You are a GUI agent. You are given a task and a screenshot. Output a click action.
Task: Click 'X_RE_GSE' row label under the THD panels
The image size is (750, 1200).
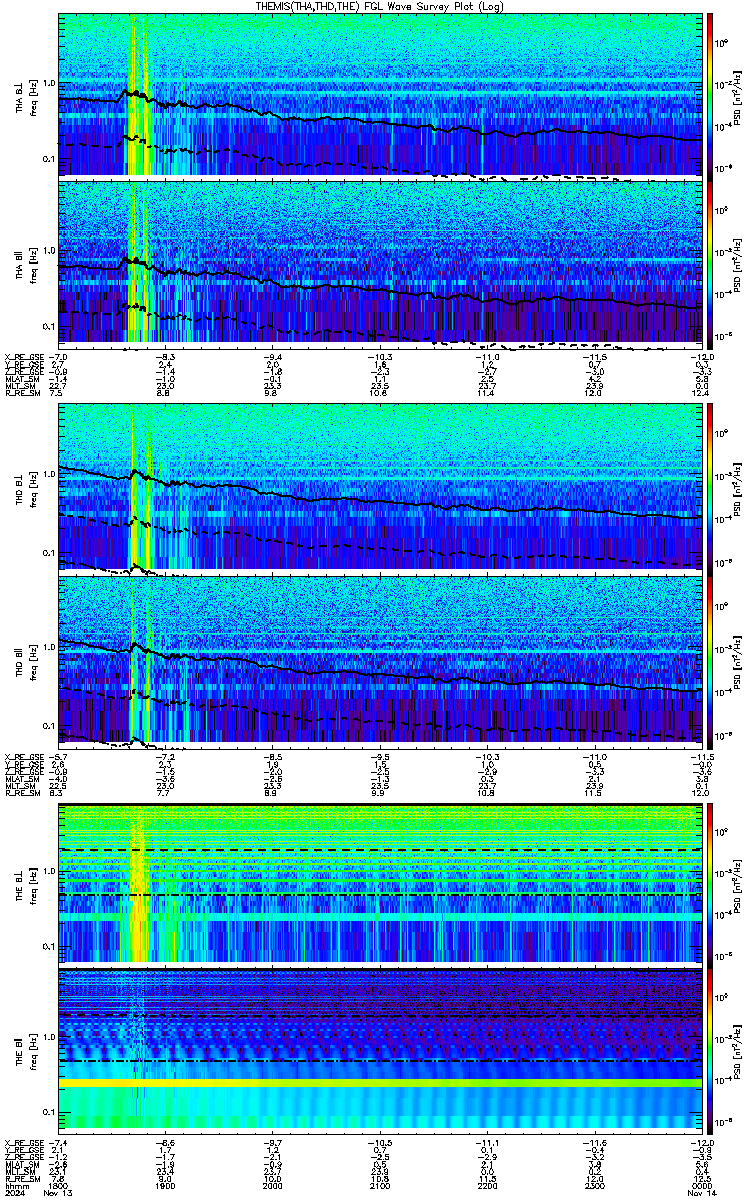[x=24, y=755]
